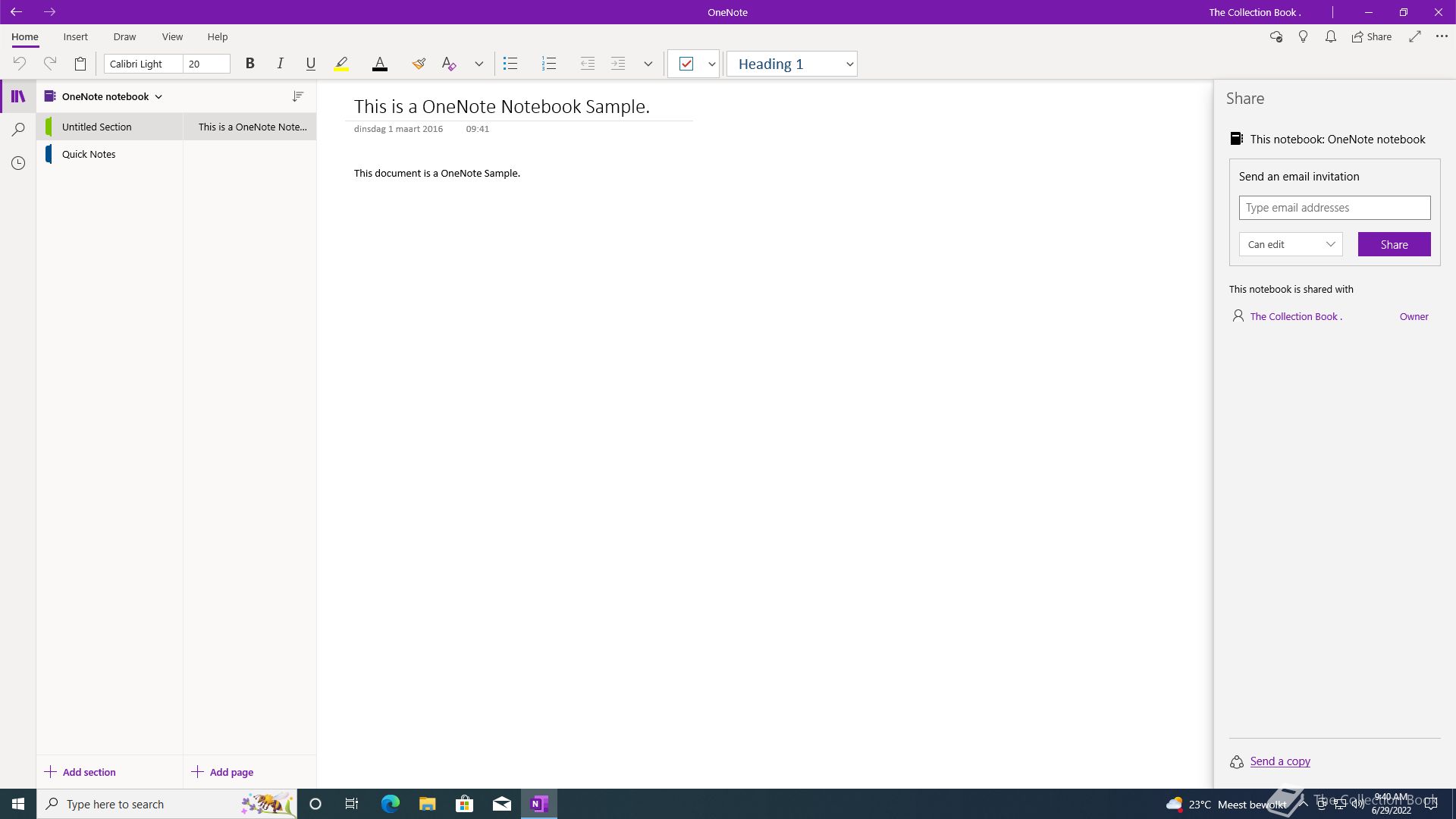
Task: Click The Collection Book owner link
Action: tap(1296, 316)
